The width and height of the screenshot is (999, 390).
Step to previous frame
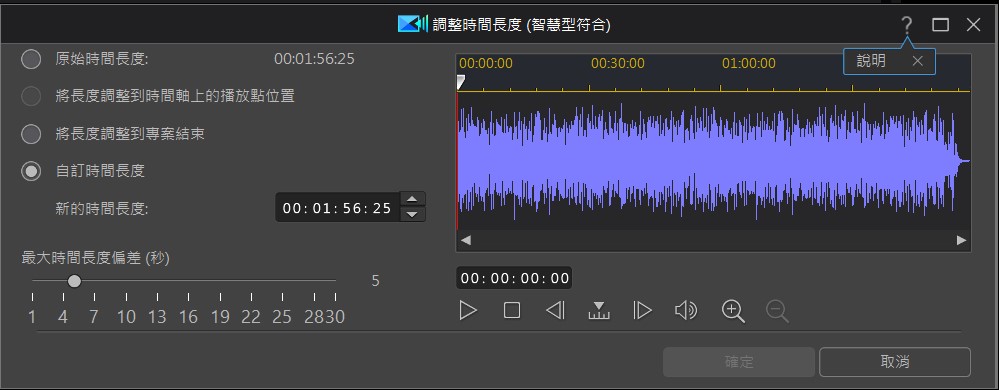point(556,310)
